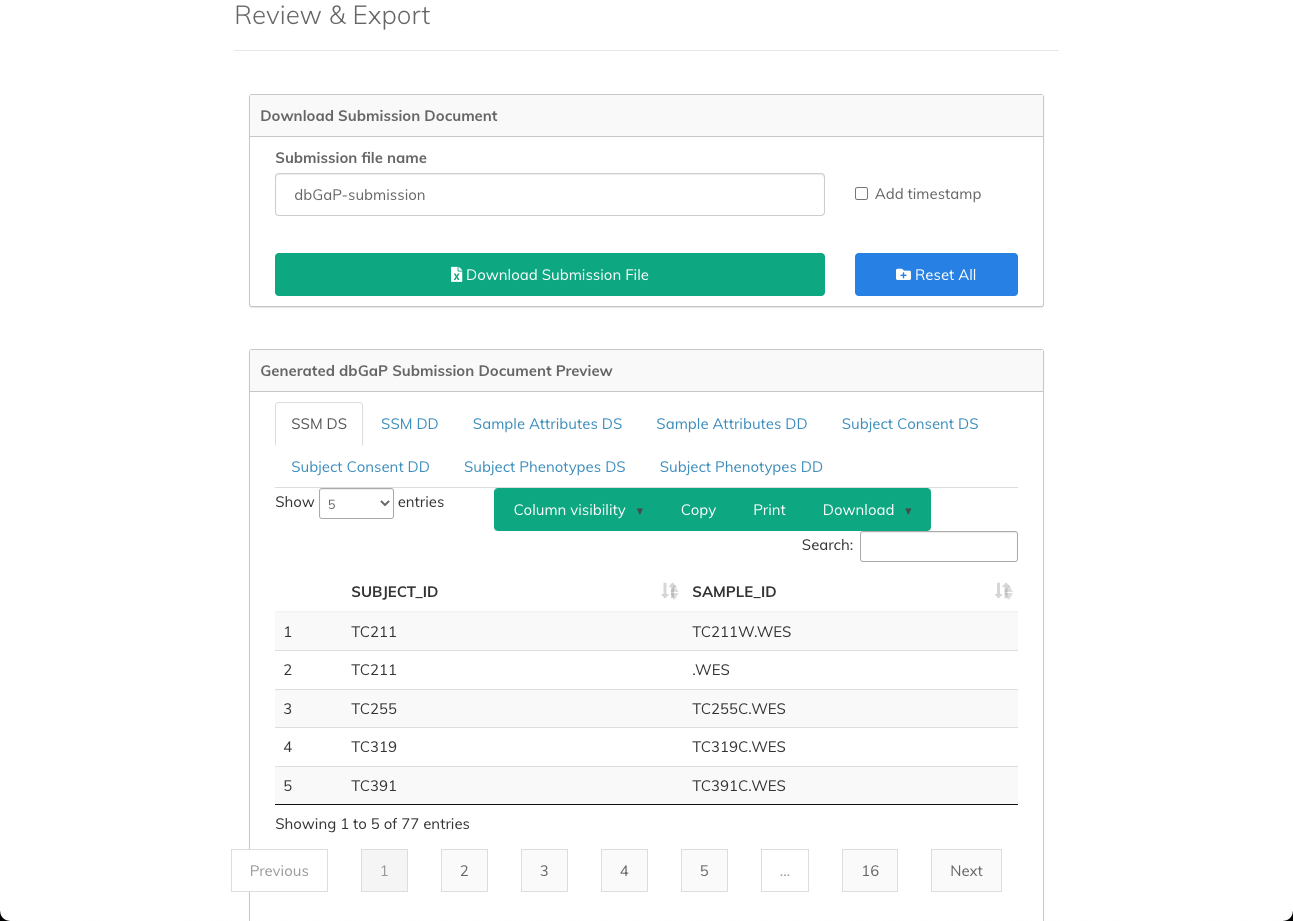This screenshot has height=921, width=1293.
Task: Click the Print button
Action: pos(769,510)
